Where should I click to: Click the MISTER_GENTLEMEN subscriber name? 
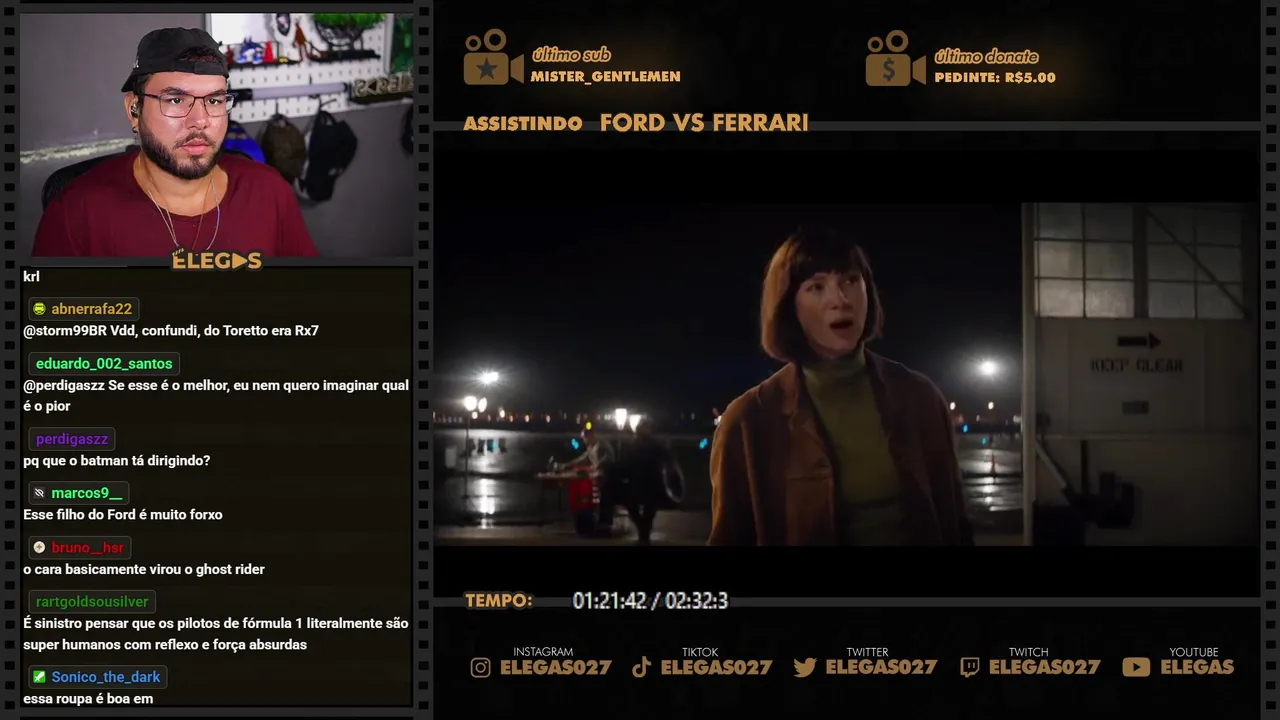606,77
